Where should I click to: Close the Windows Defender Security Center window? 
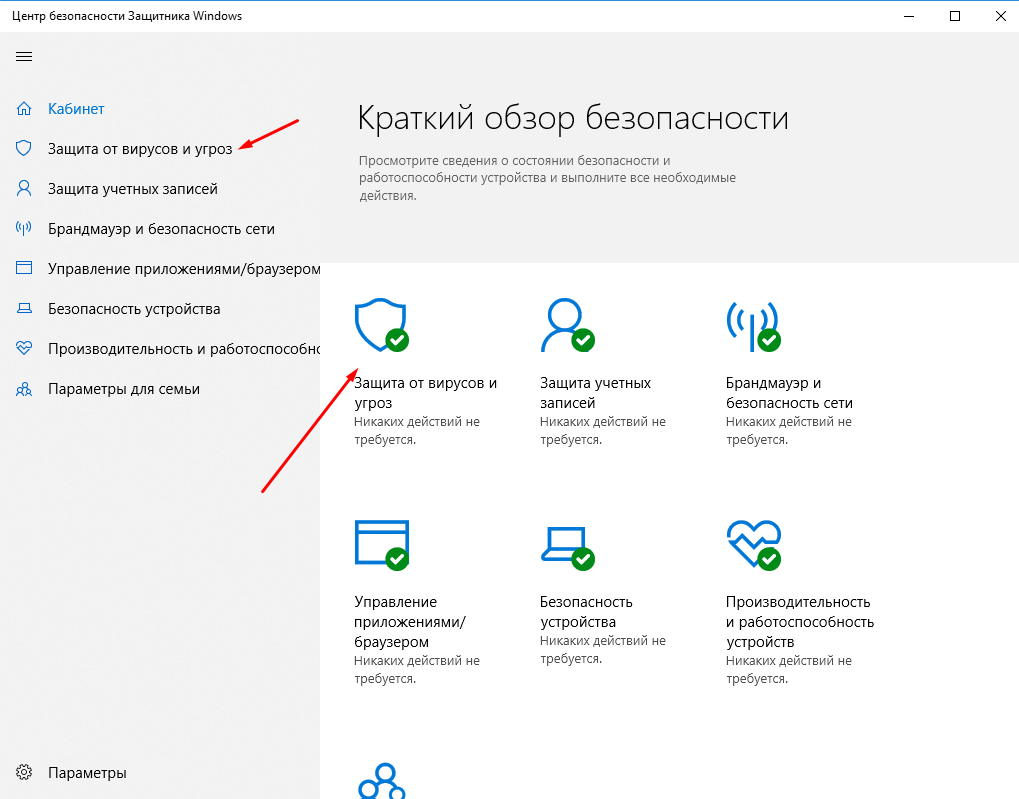[x=1001, y=16]
